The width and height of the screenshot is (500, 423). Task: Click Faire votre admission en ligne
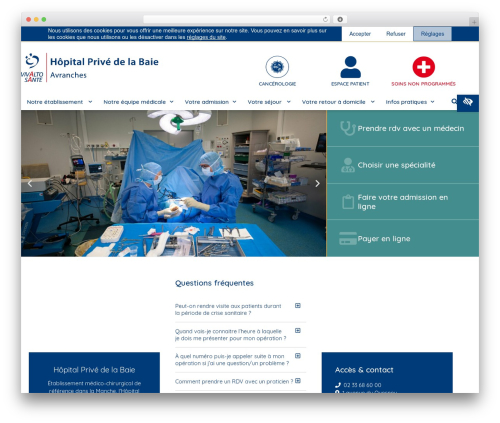(403, 202)
